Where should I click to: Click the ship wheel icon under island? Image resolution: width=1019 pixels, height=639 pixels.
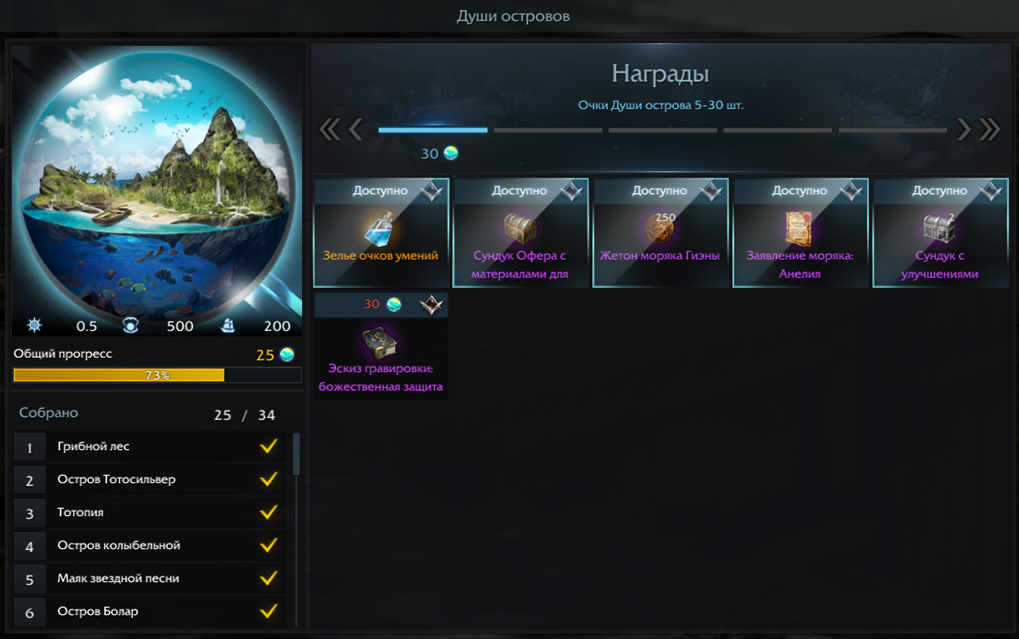click(34, 325)
